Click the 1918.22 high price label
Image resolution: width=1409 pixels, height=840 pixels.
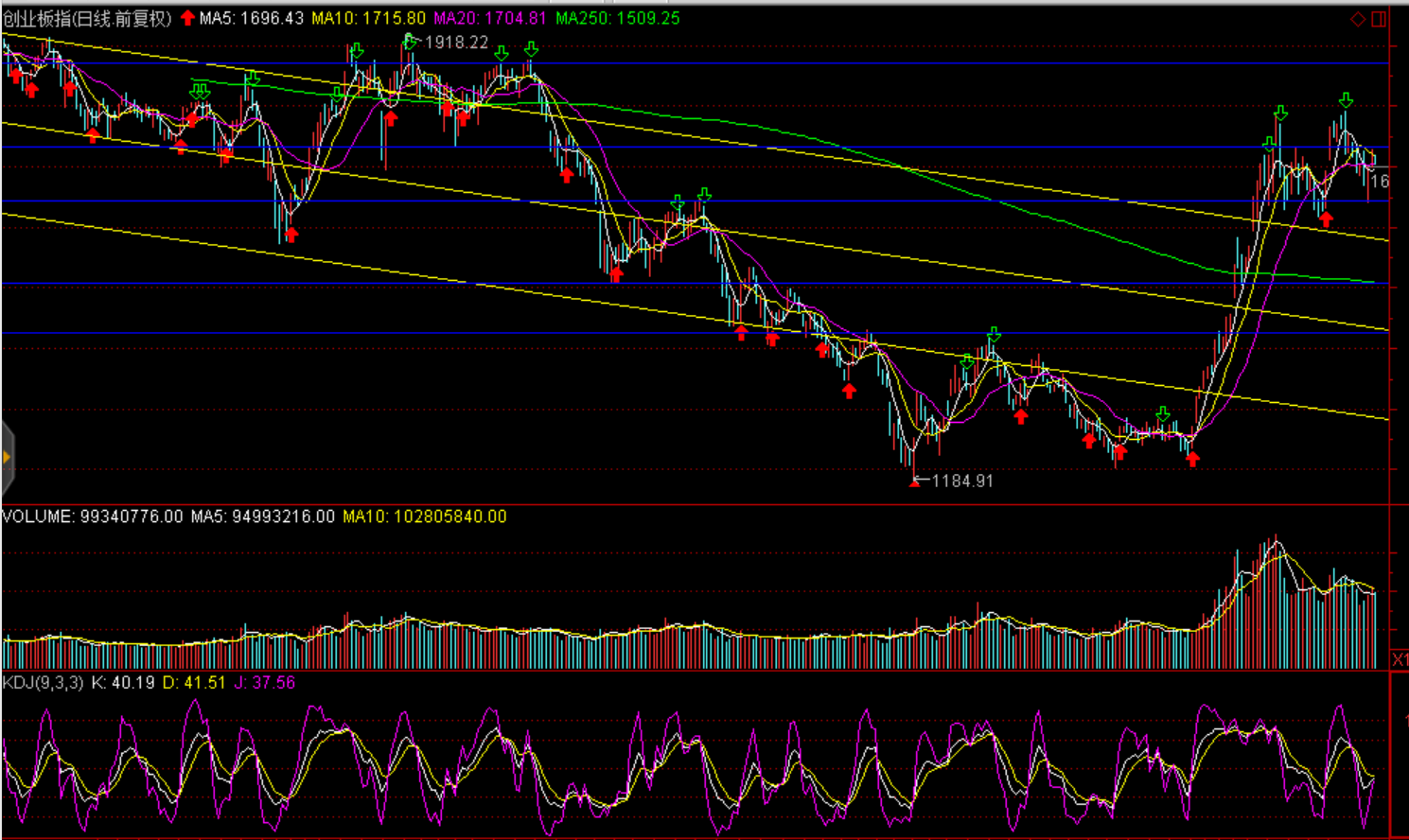pyautogui.click(x=456, y=43)
